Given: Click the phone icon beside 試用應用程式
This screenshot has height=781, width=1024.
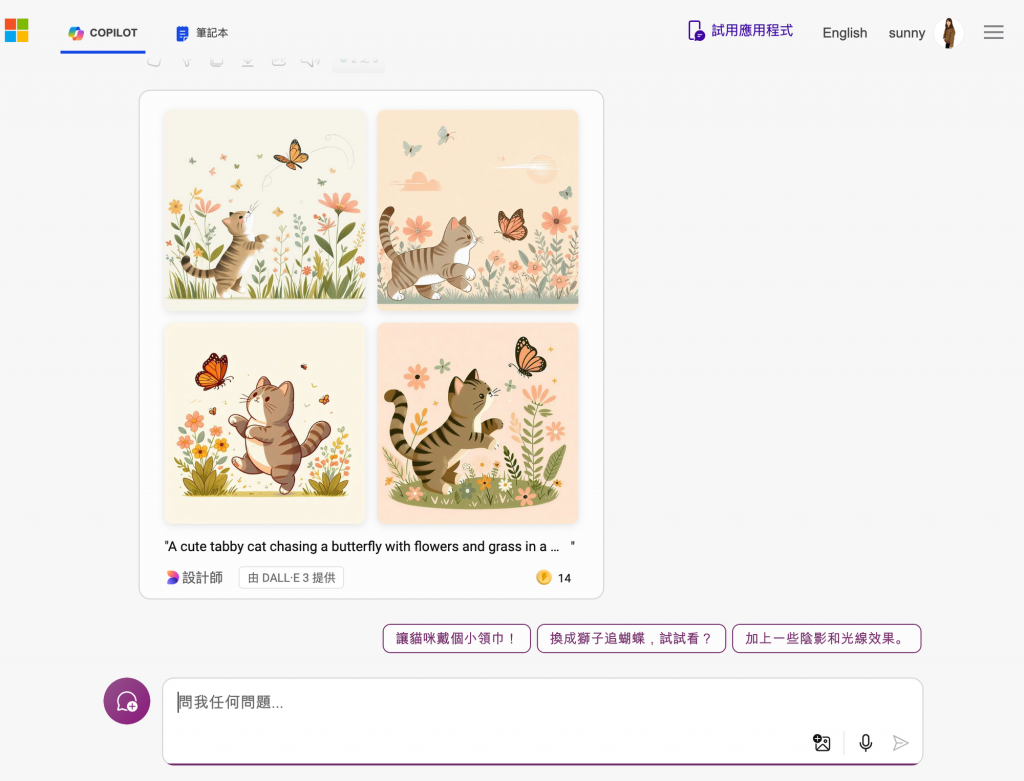Looking at the screenshot, I should click(x=696, y=31).
